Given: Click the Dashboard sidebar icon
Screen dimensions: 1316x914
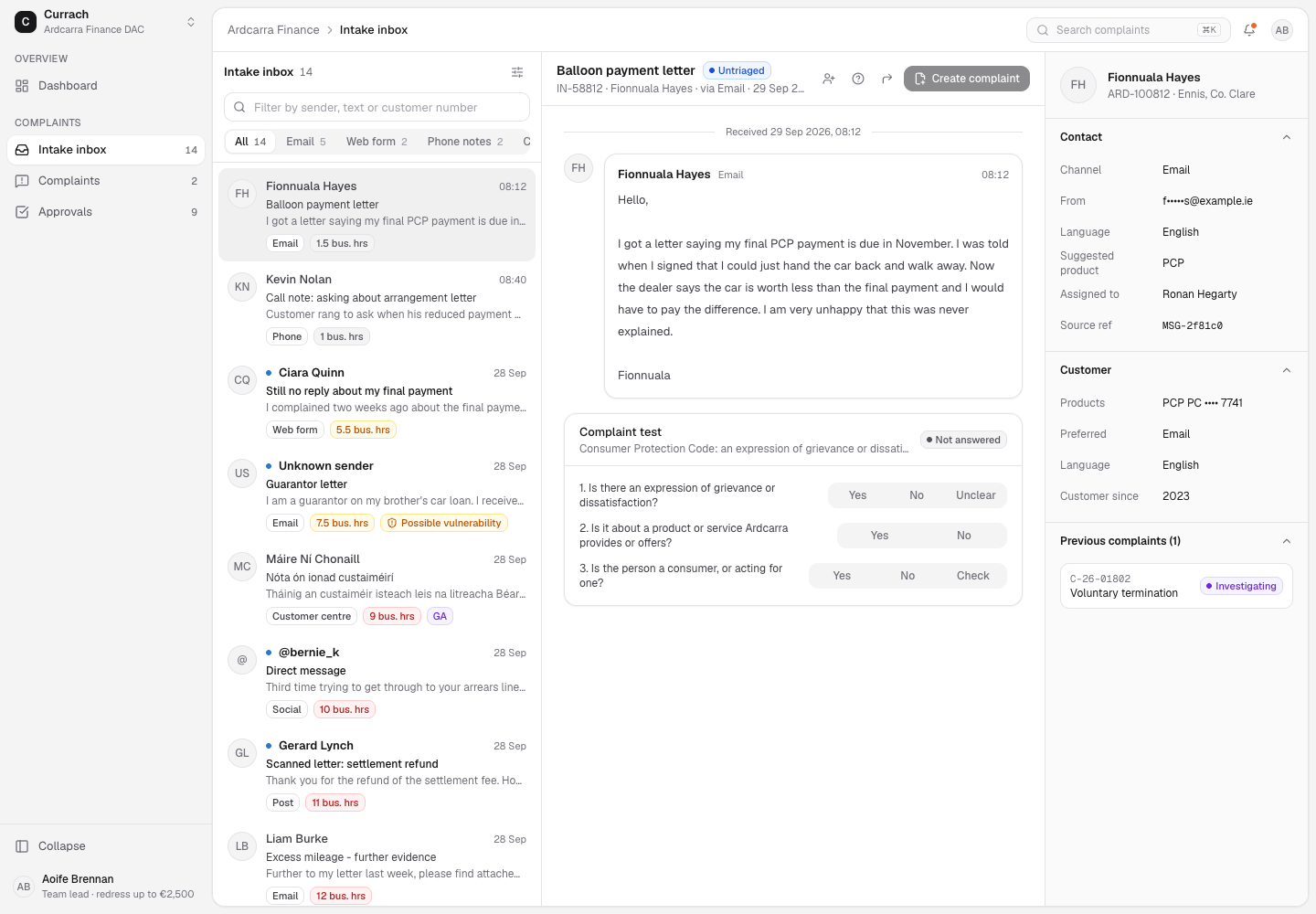Looking at the screenshot, I should (x=22, y=86).
